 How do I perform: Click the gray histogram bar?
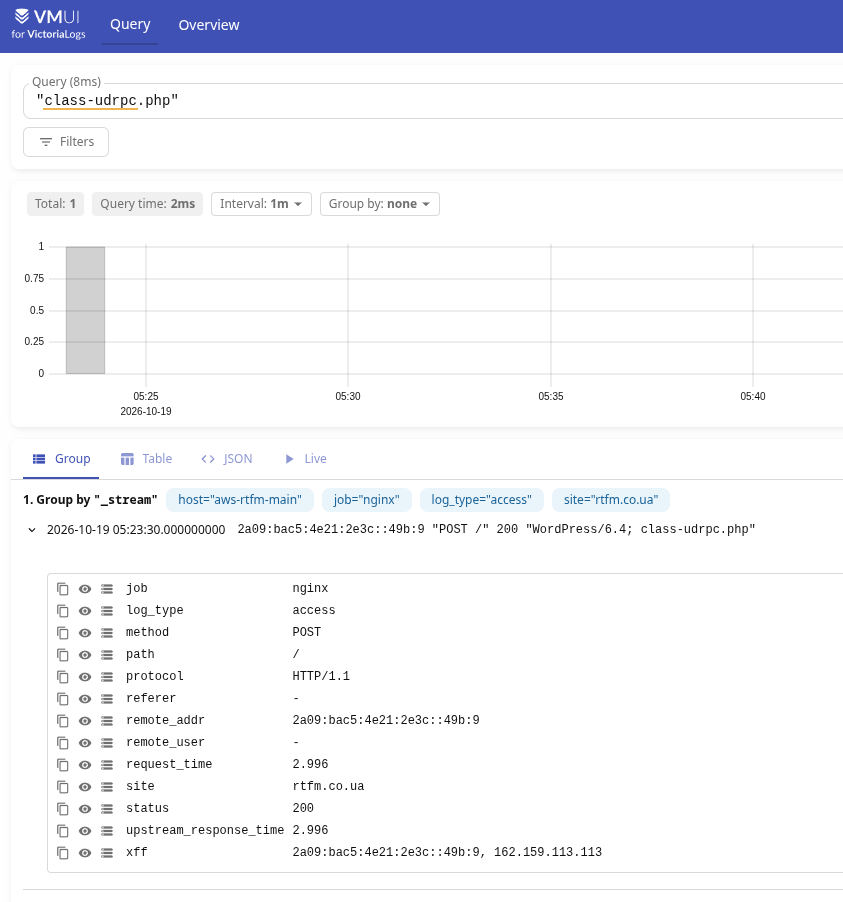[x=85, y=310]
